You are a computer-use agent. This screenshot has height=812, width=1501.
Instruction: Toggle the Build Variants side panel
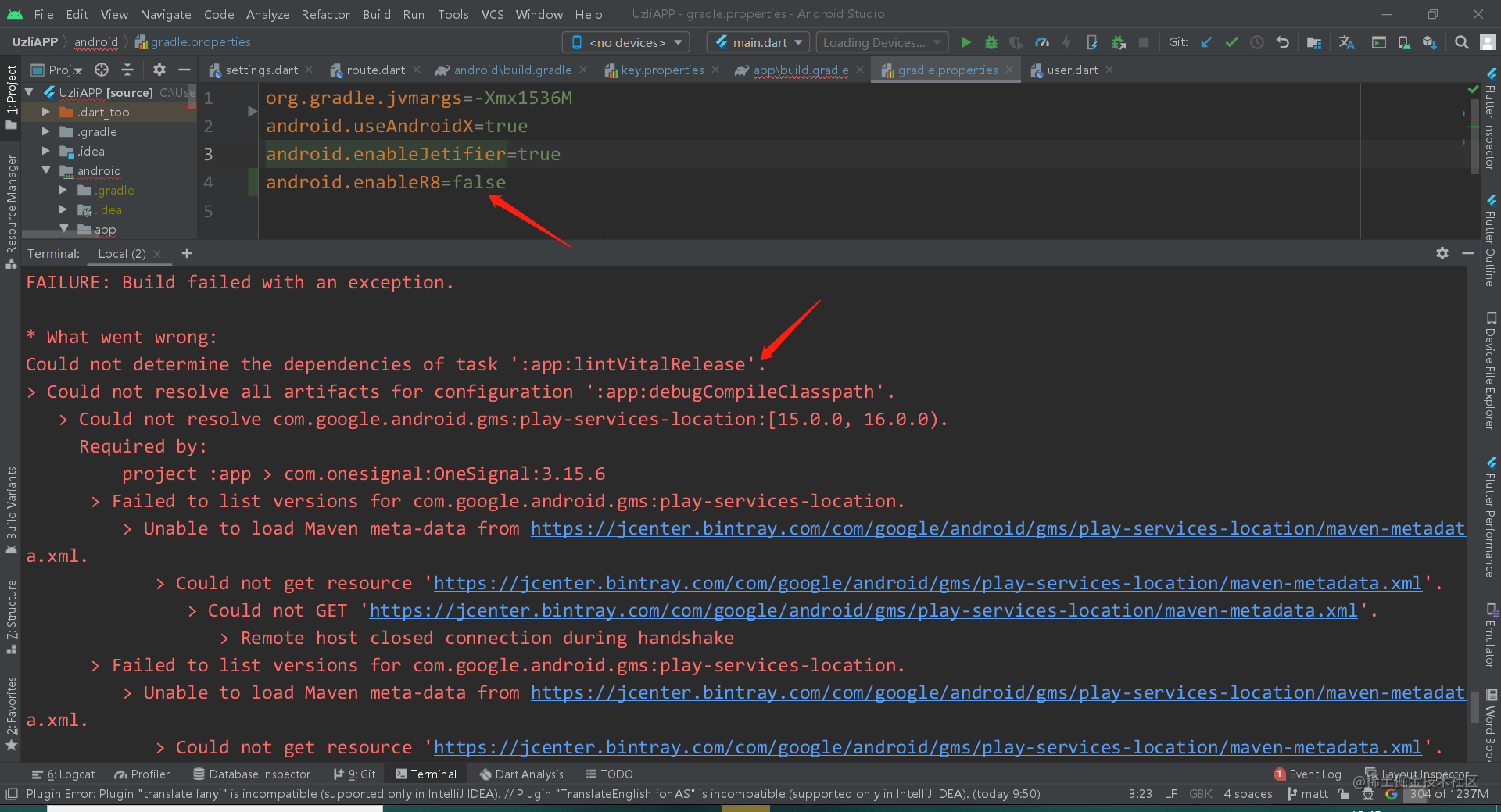[x=11, y=510]
